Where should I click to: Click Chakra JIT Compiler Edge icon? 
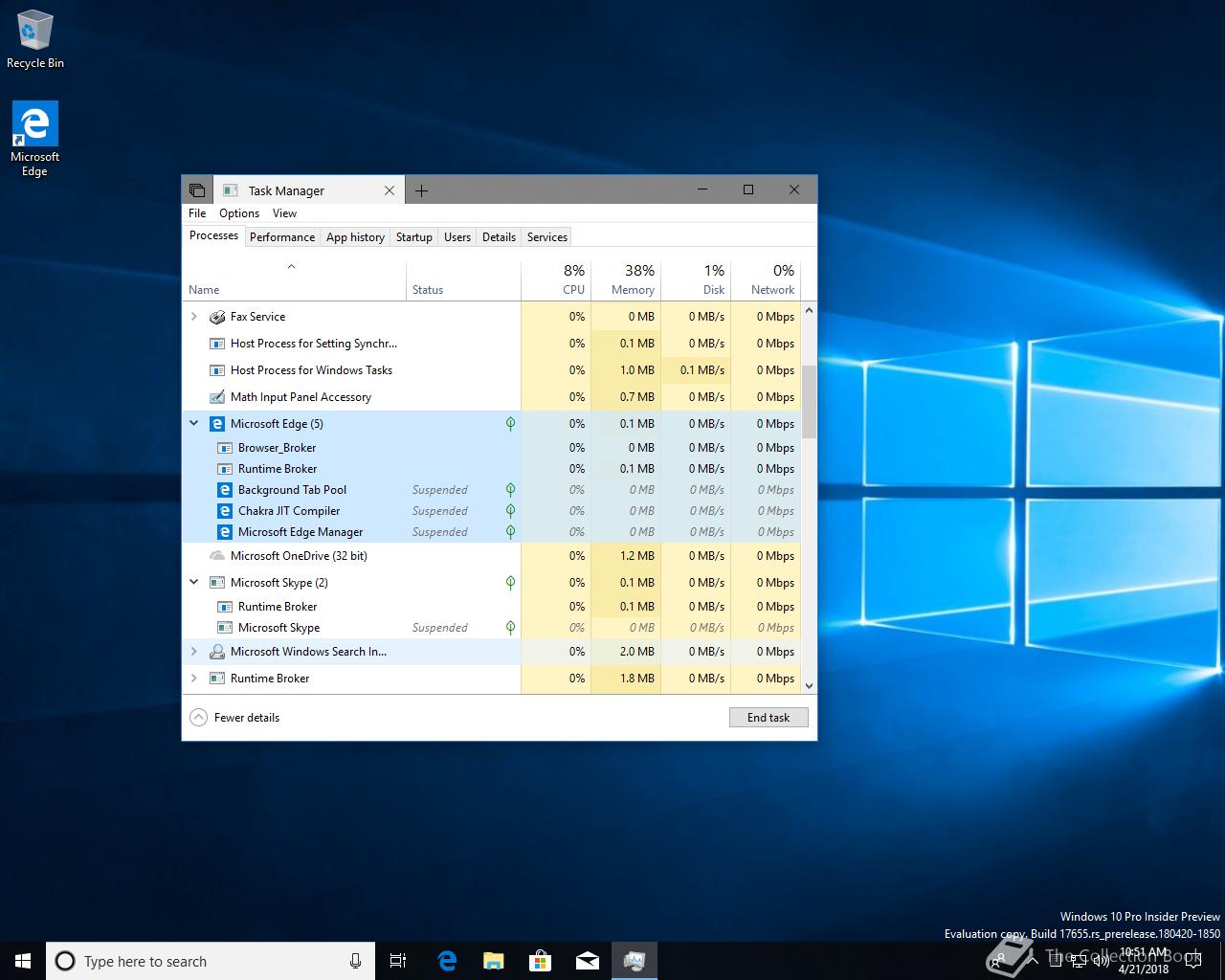point(225,511)
